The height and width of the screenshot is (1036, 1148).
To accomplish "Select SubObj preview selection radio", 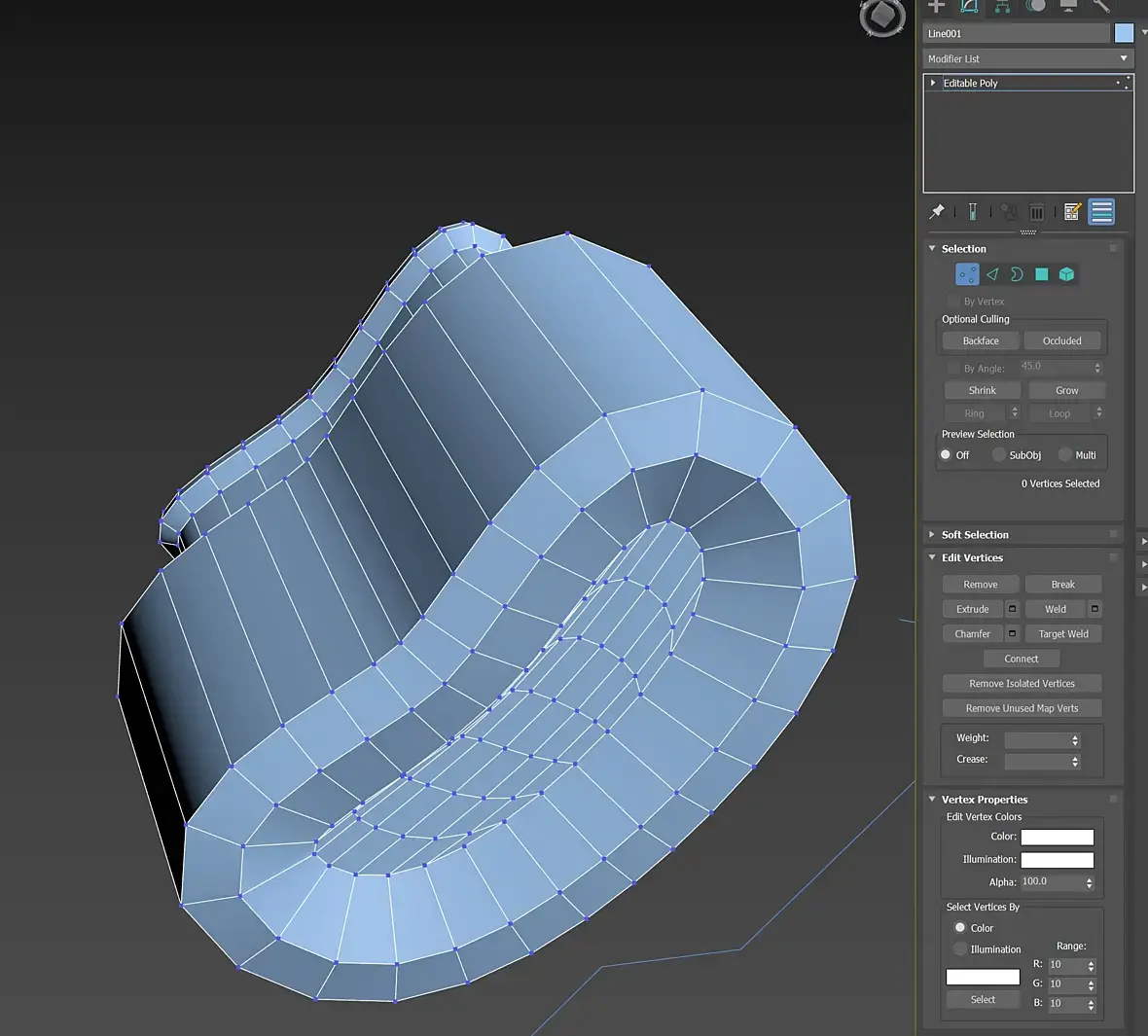I will (x=999, y=455).
